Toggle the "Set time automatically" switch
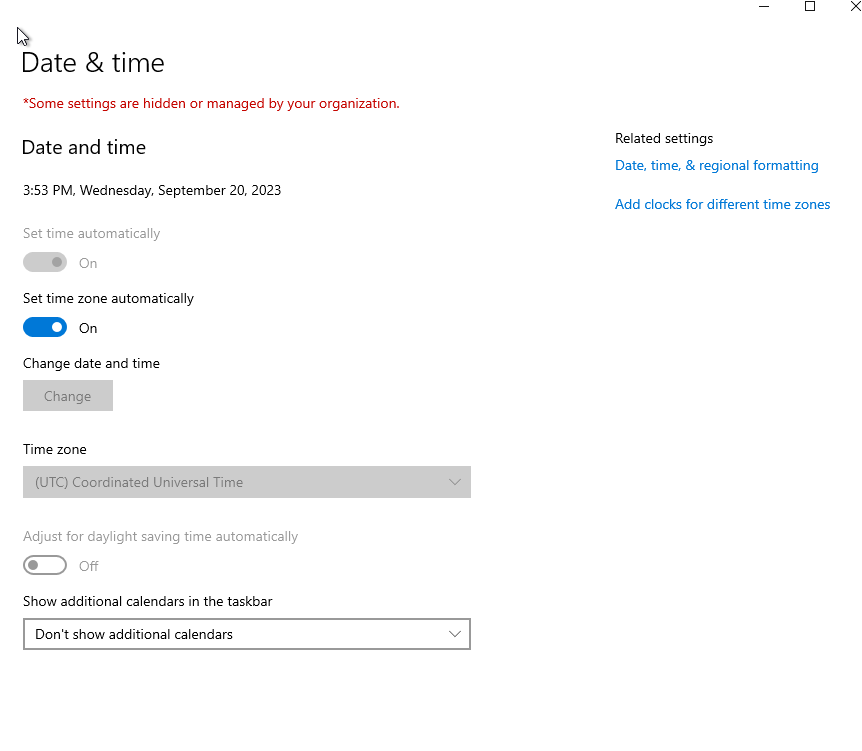The image size is (862, 751). [x=44, y=262]
